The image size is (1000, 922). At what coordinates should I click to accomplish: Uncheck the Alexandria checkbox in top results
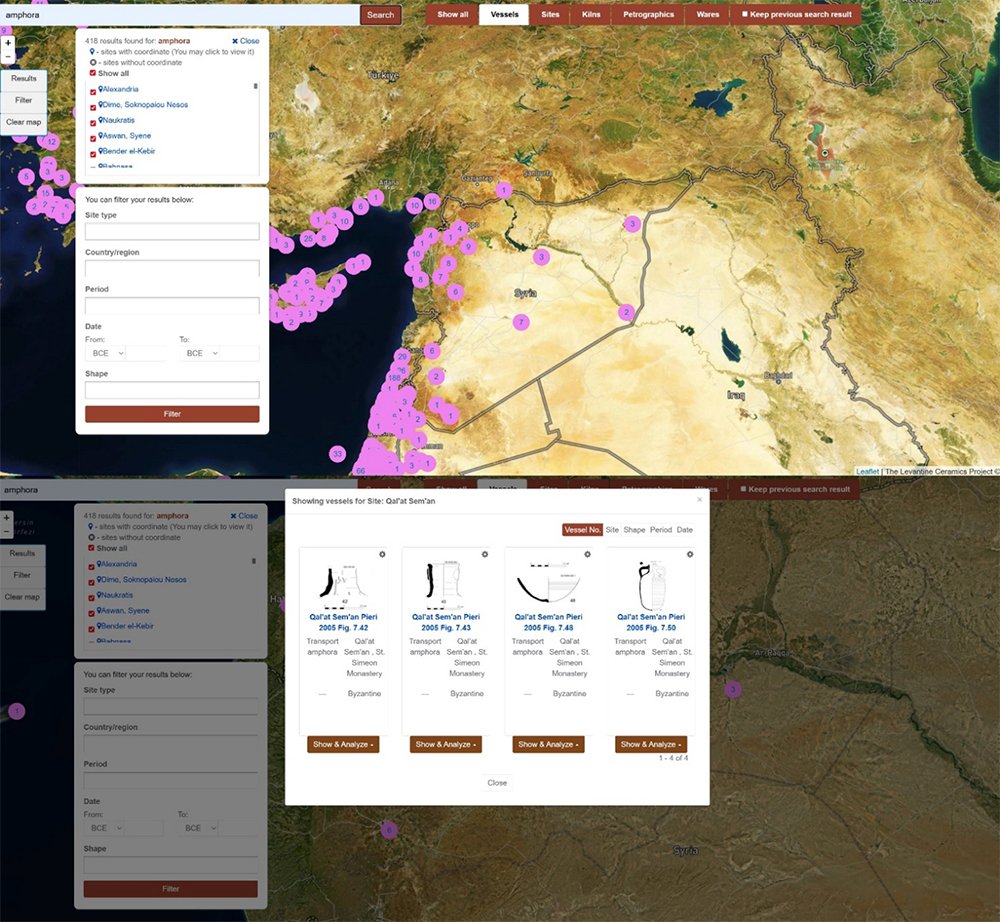tap(93, 92)
